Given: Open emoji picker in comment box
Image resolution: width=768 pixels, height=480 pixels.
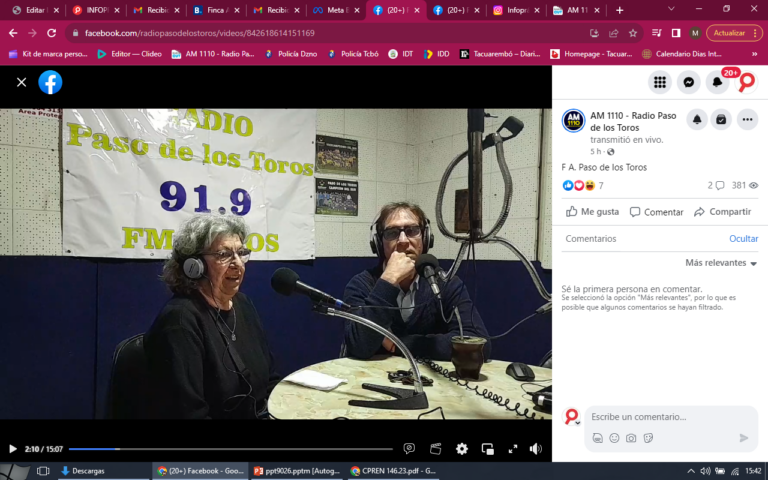Looking at the screenshot, I should [614, 438].
